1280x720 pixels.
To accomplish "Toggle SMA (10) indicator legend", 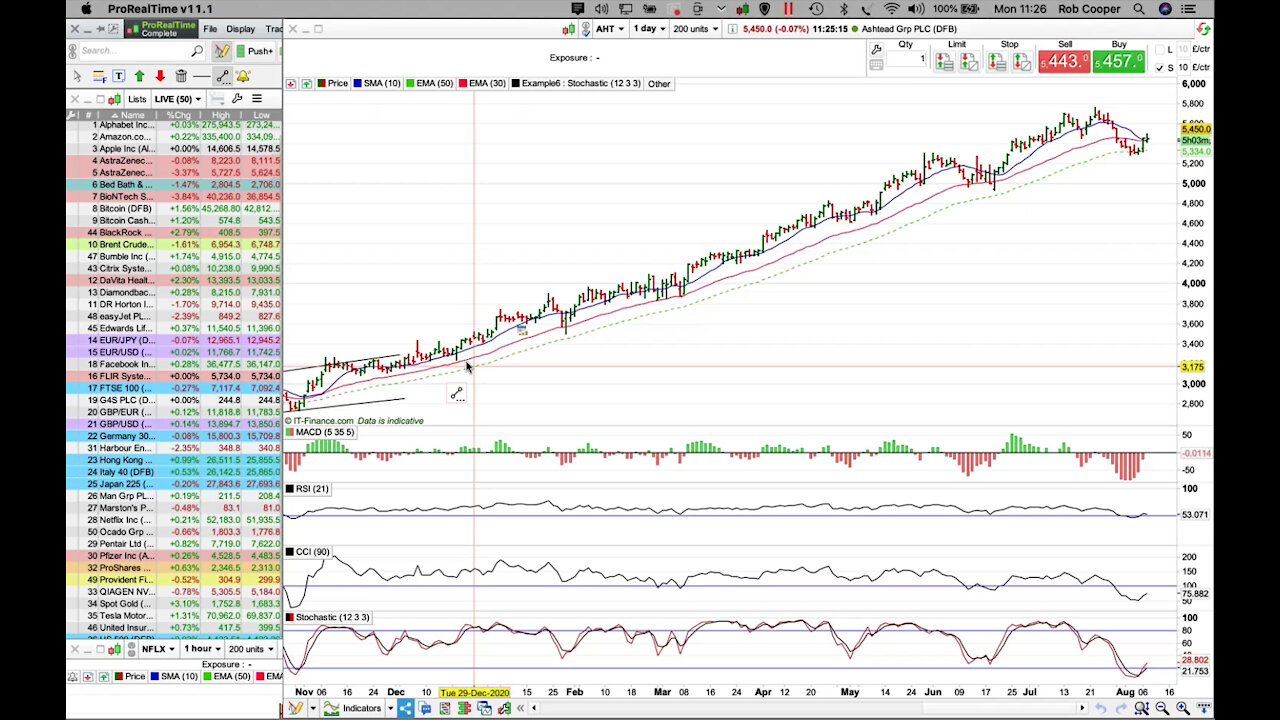I will [377, 84].
